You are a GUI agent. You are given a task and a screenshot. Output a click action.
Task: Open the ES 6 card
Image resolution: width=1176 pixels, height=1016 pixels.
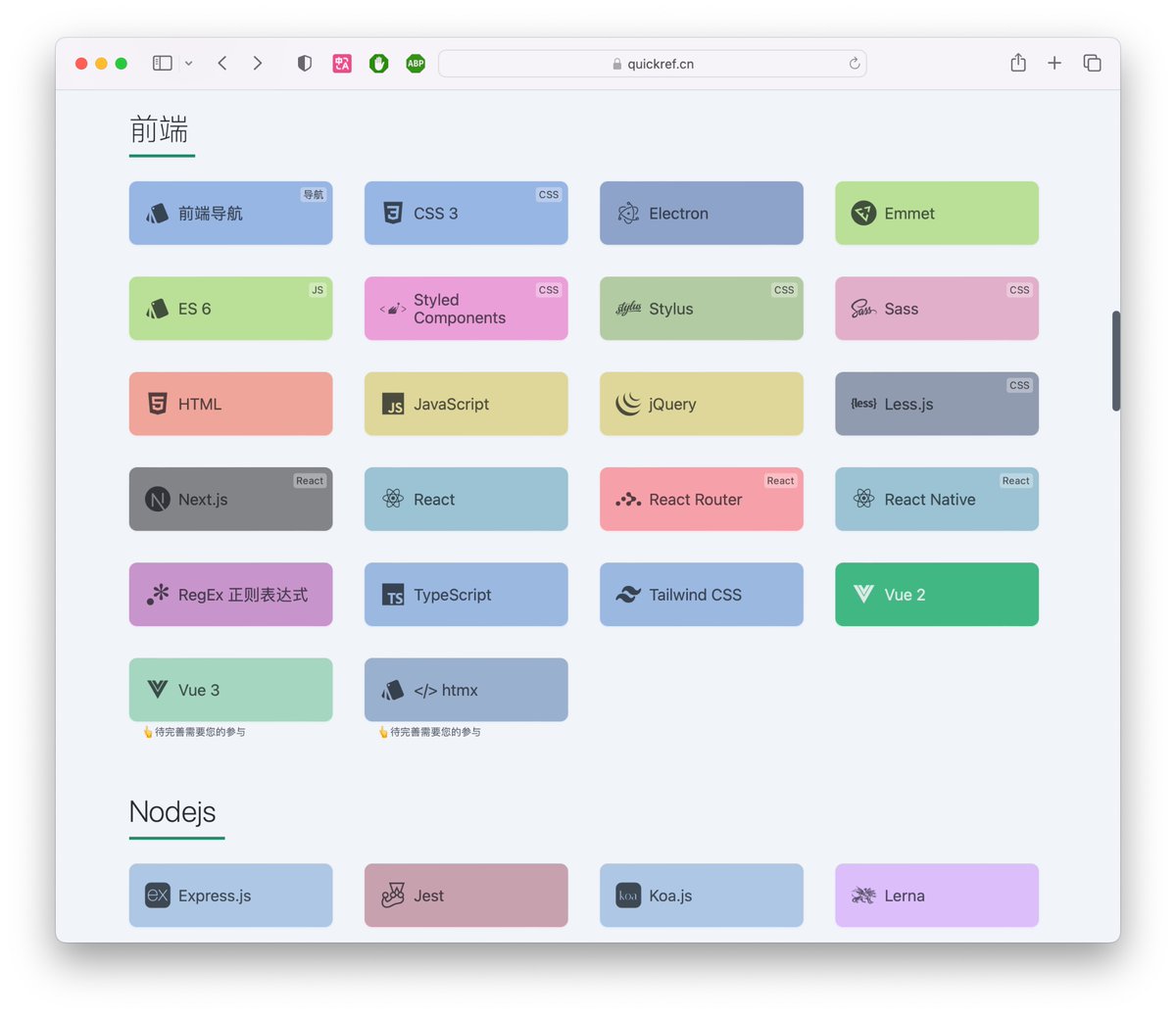point(230,308)
